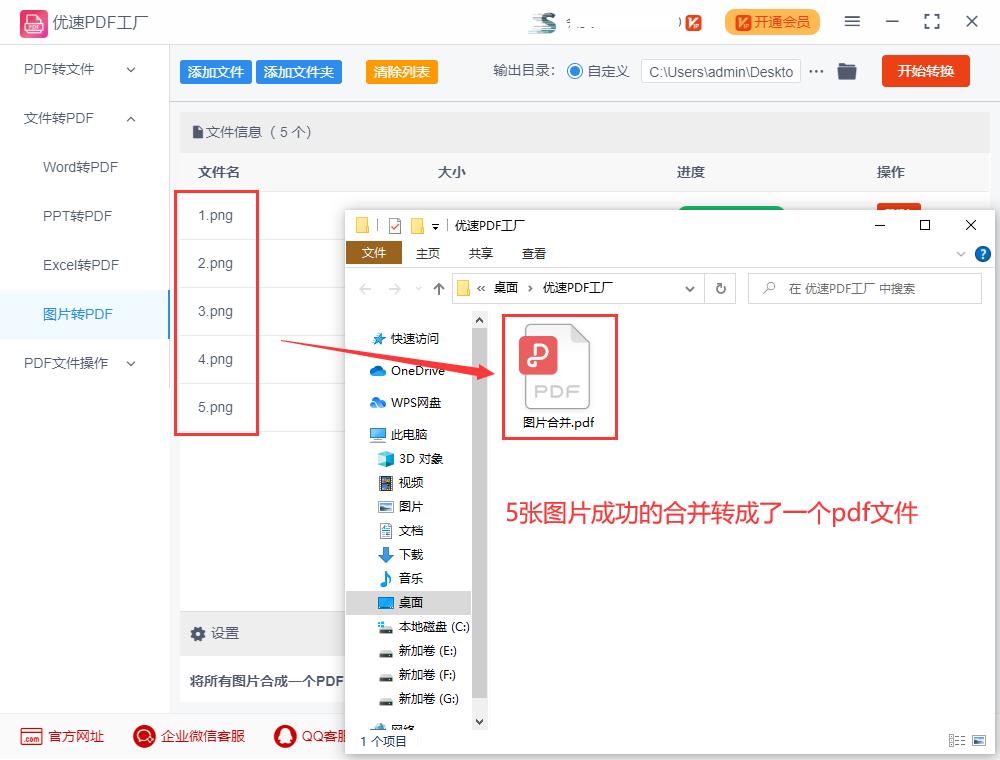Open the 文件 menu in Explorer
1000x760 pixels.
(373, 253)
